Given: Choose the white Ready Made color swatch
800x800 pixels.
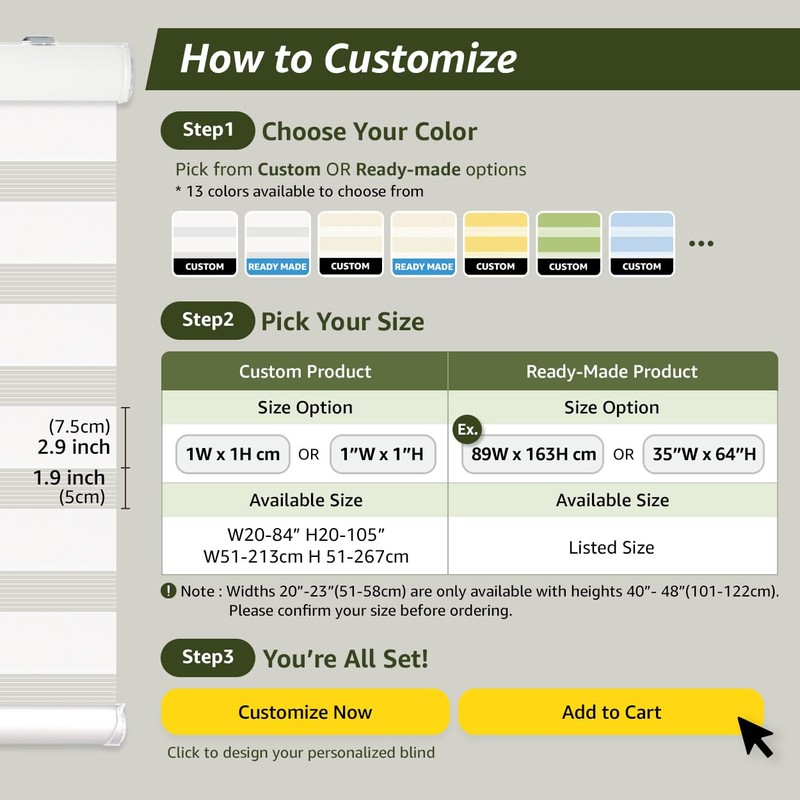Looking at the screenshot, I should click(278, 243).
